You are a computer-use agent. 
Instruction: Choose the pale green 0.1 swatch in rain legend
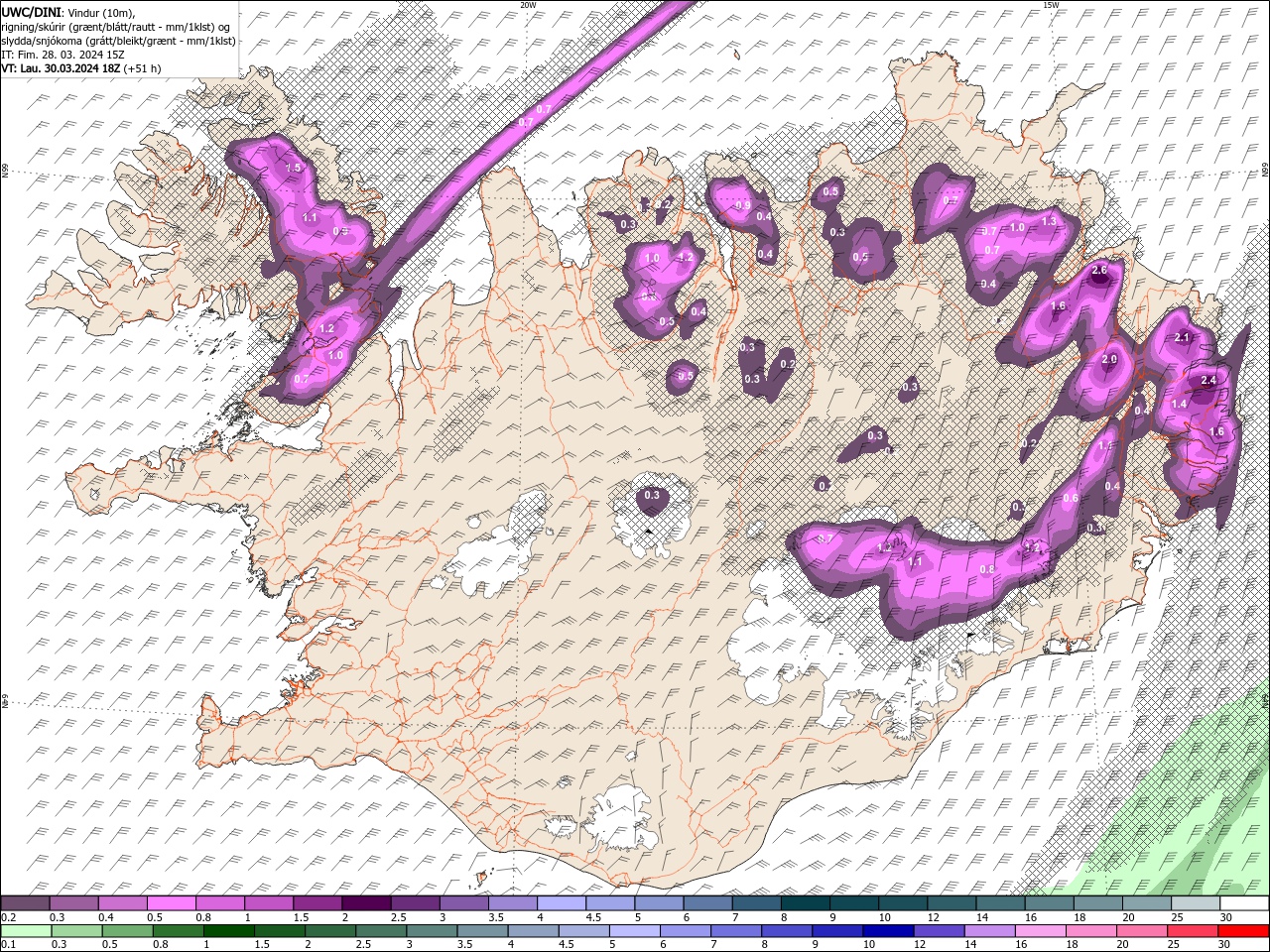(x=25, y=931)
